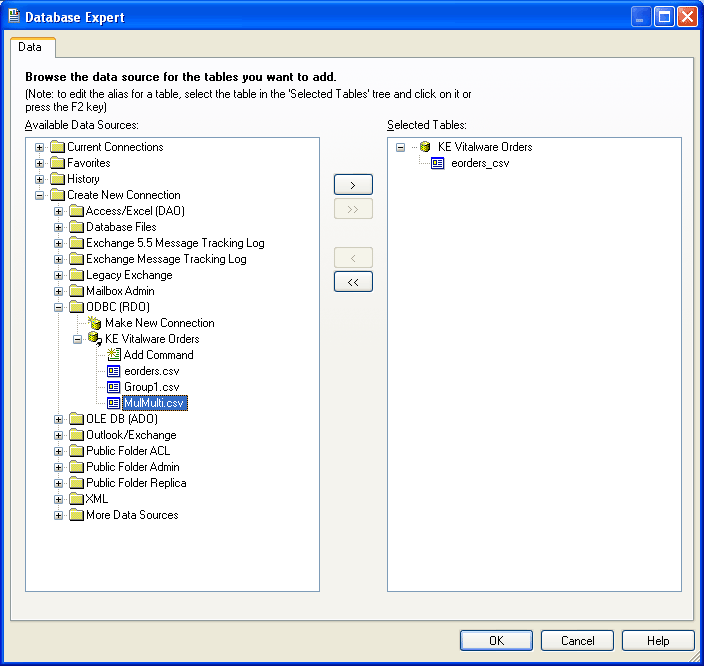This screenshot has width=704, height=666.
Task: Switch to the Data tab
Action: [x=31, y=47]
